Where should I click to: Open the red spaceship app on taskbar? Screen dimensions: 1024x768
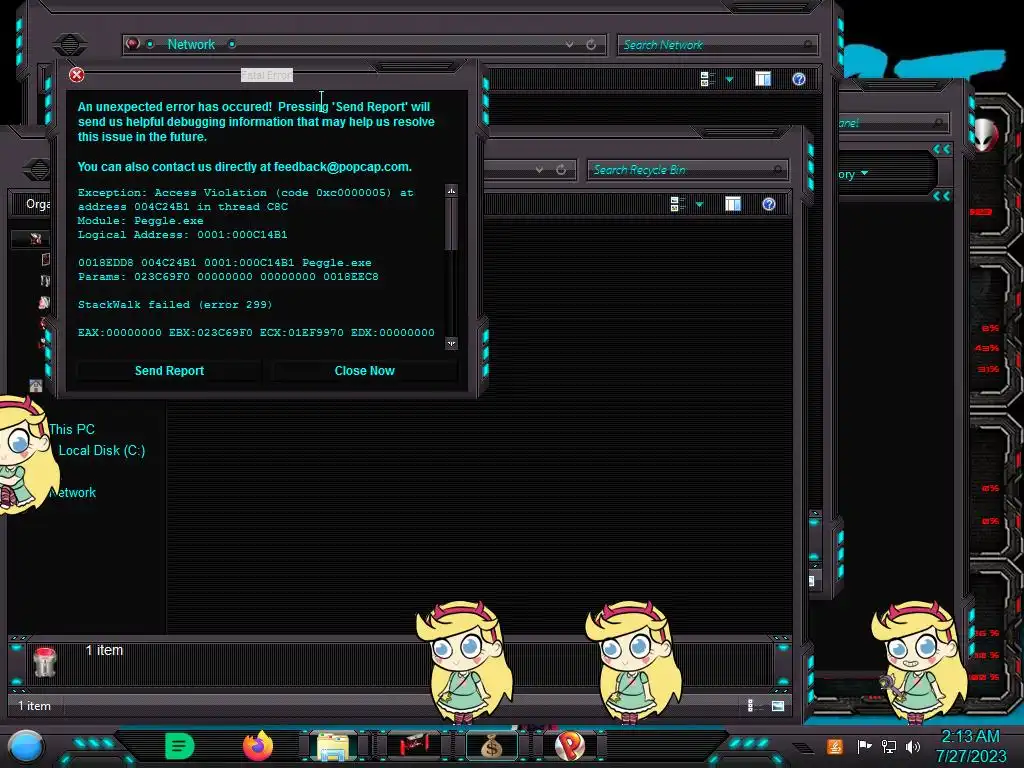click(413, 745)
